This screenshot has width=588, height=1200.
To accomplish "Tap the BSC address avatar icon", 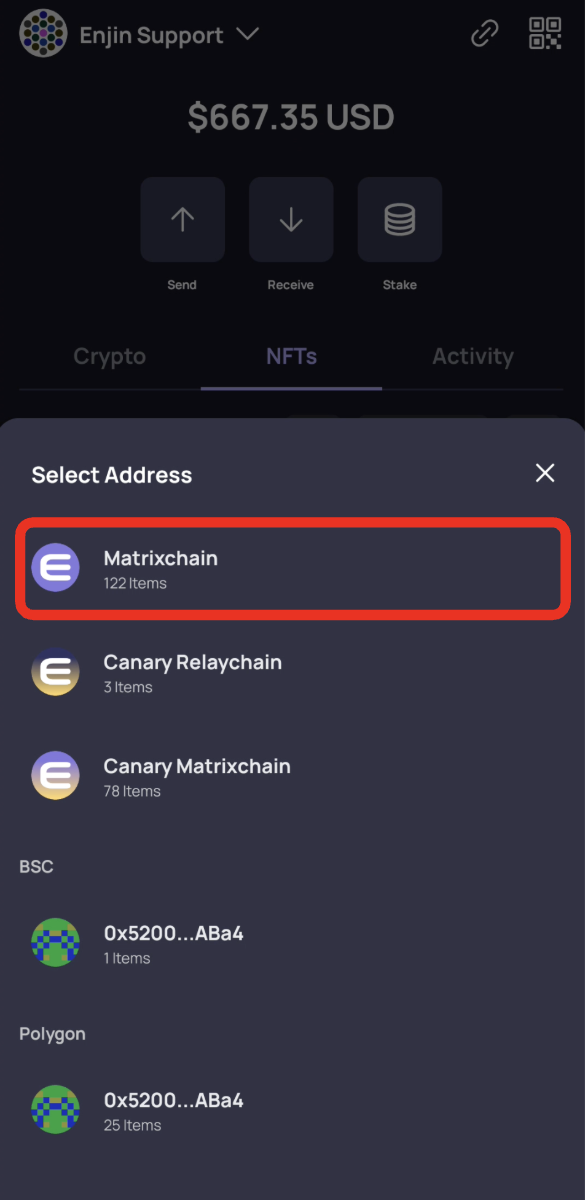I will [55, 942].
